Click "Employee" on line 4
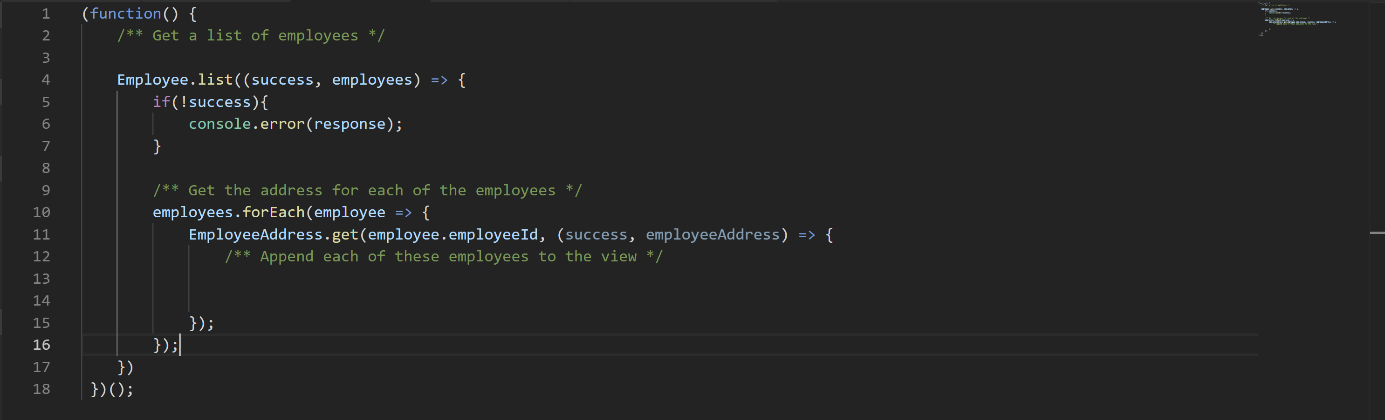This screenshot has width=1385, height=420. (152, 80)
